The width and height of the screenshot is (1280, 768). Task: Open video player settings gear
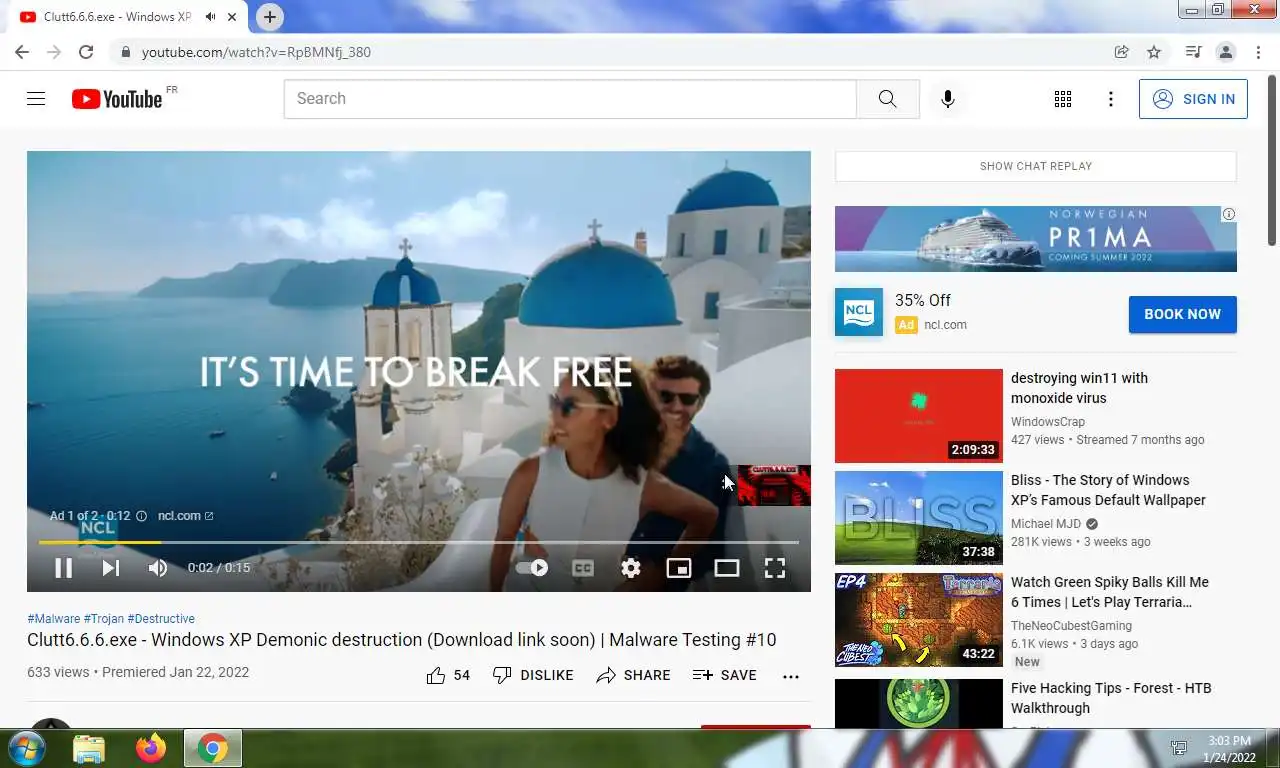click(631, 568)
